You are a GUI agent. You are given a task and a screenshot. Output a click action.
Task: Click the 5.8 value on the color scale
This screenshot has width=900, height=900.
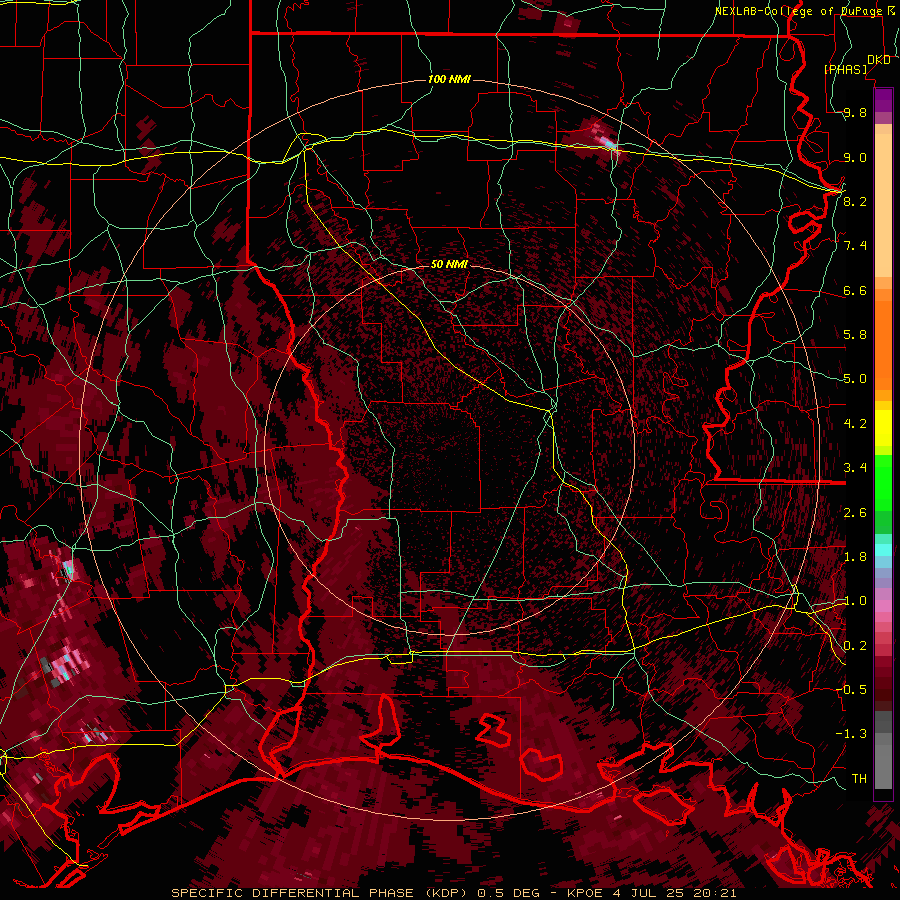(855, 335)
